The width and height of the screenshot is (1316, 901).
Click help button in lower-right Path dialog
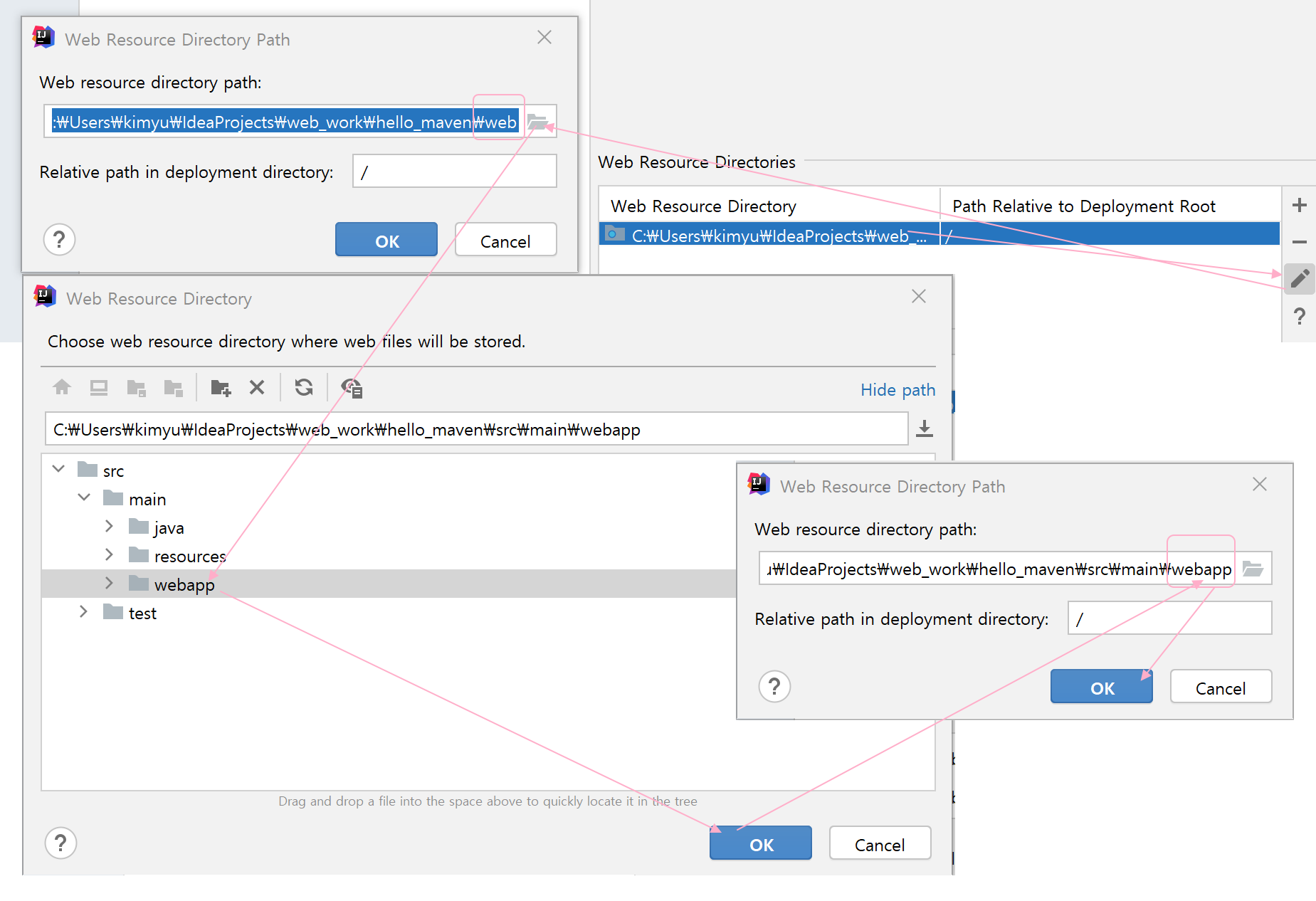[775, 687]
